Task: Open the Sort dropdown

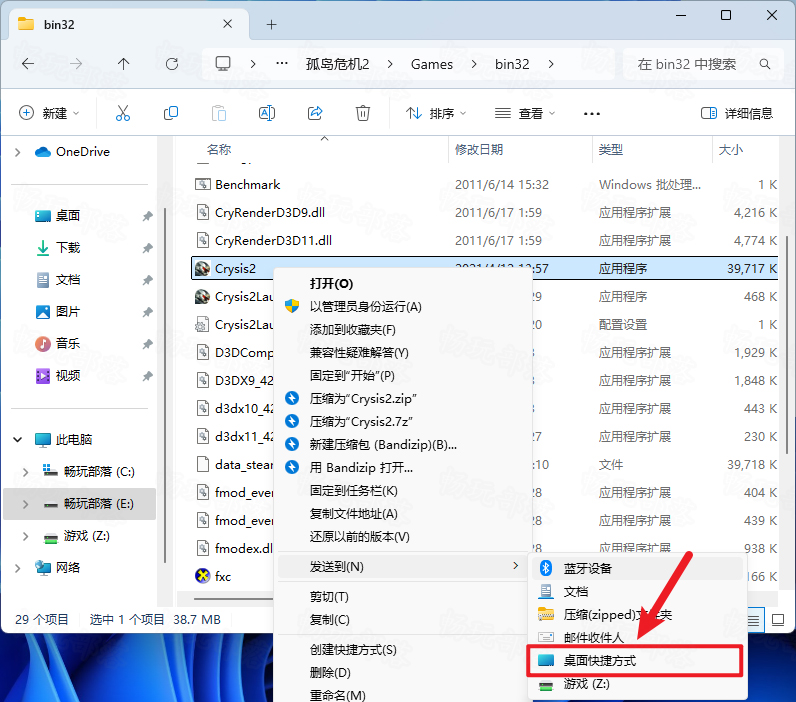Action: coord(436,113)
